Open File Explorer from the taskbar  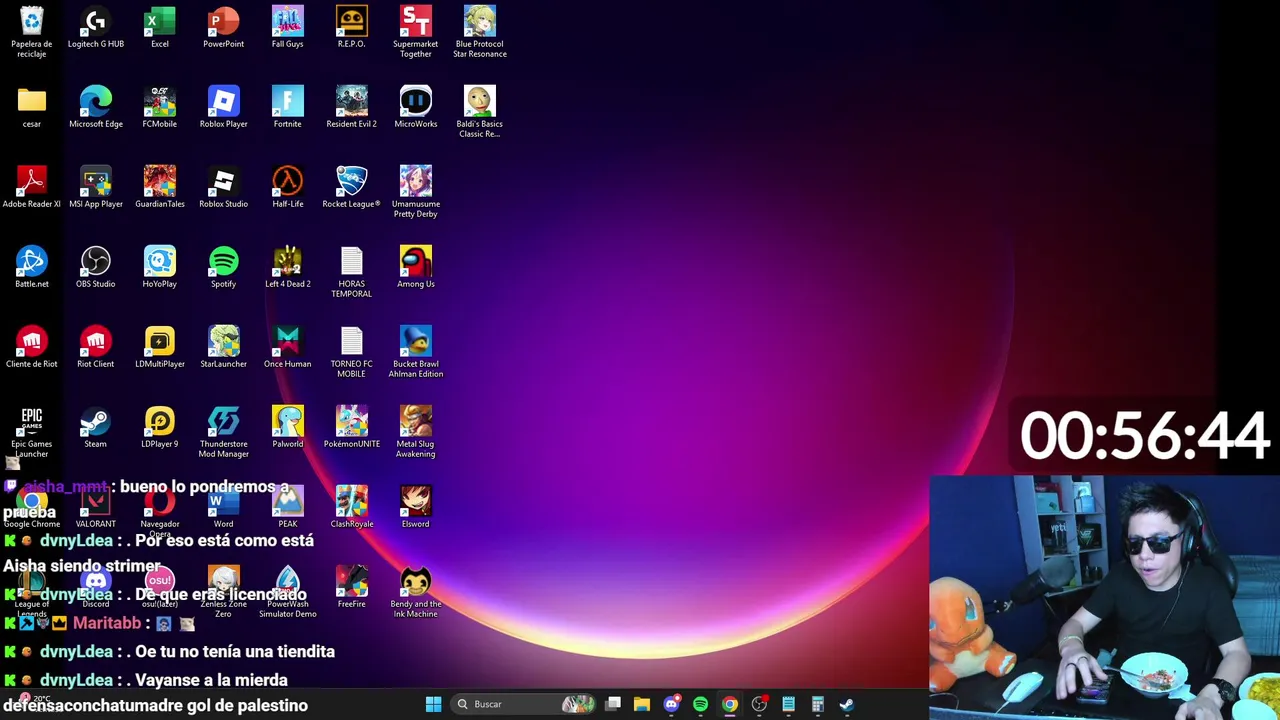(642, 704)
